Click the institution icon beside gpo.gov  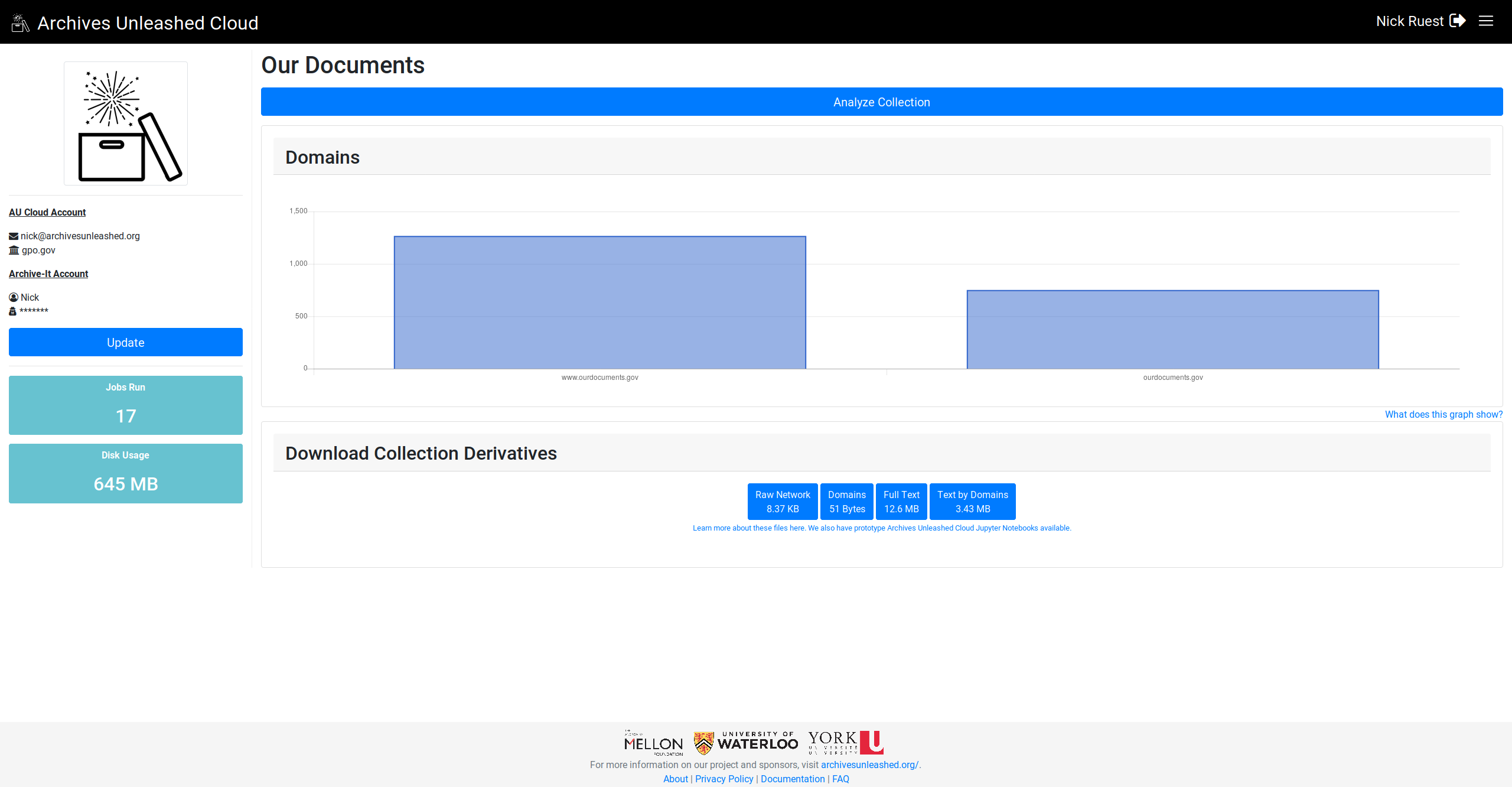pyautogui.click(x=14, y=251)
